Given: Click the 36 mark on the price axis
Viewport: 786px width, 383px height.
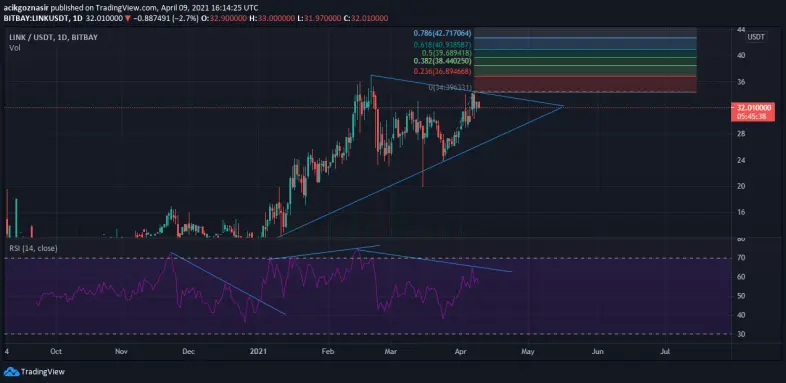Looking at the screenshot, I should click(740, 81).
